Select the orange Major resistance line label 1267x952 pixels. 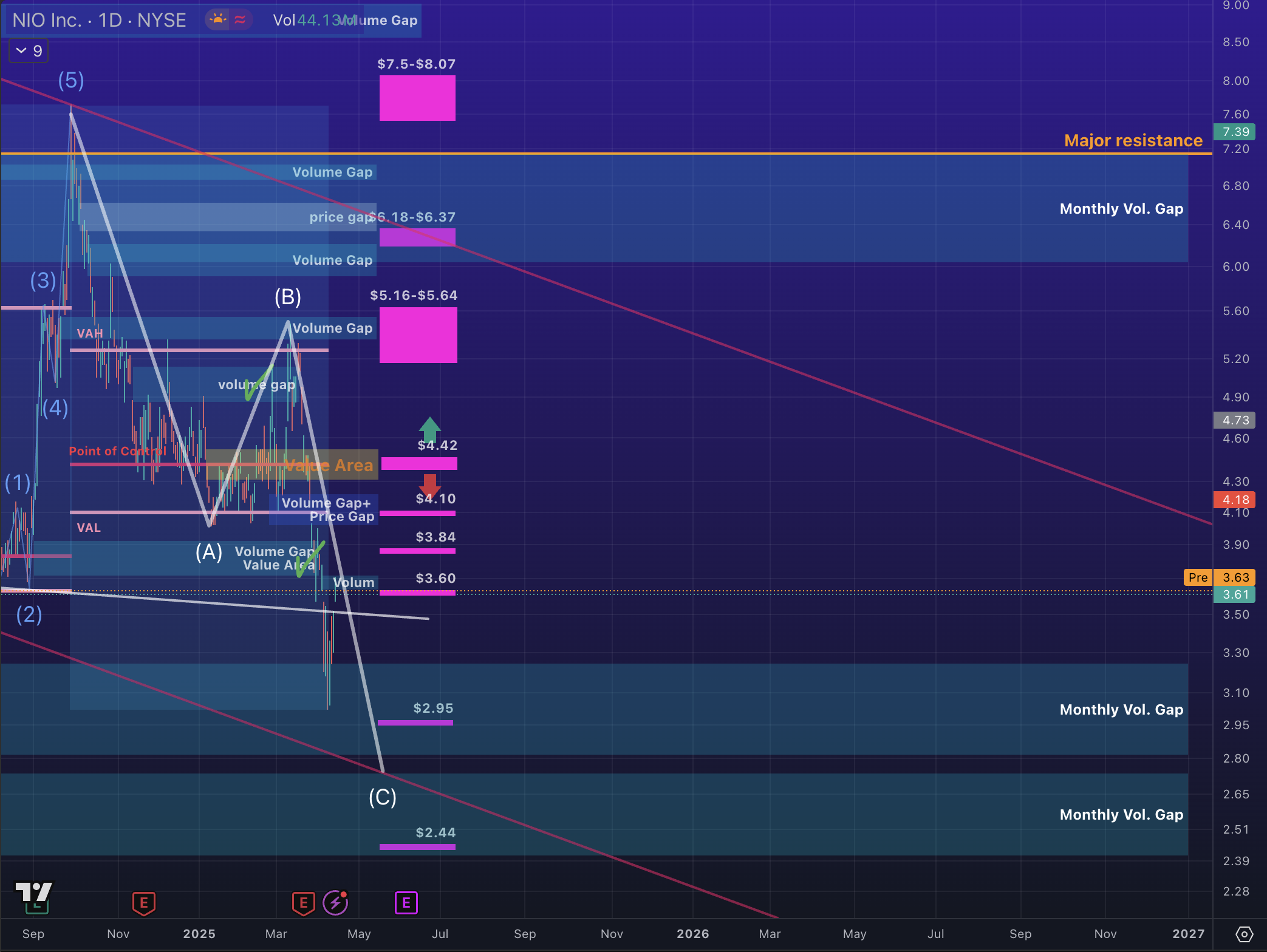pyautogui.click(x=1133, y=141)
